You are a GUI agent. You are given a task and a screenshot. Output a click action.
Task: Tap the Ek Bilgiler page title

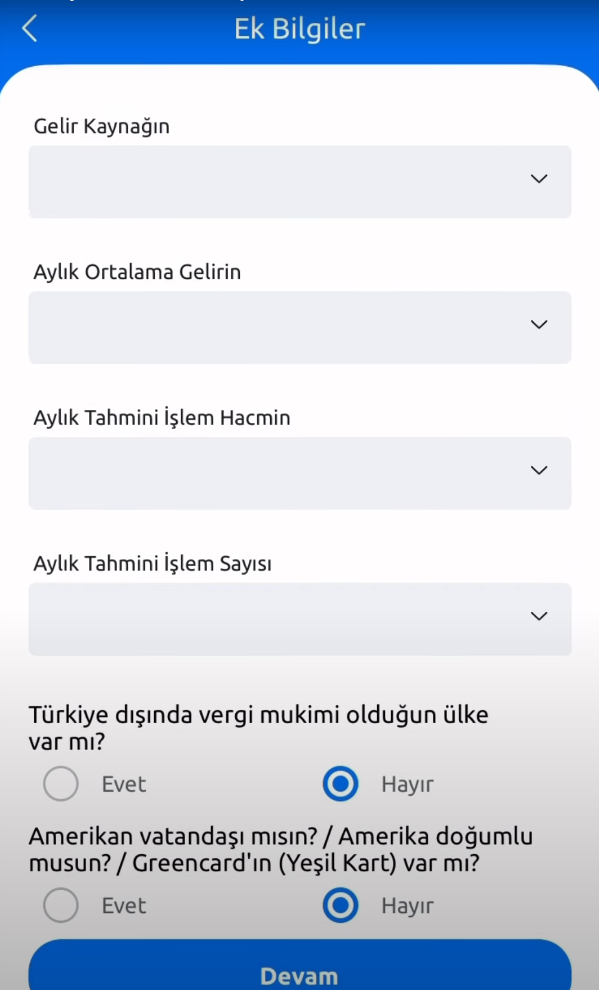(x=300, y=28)
